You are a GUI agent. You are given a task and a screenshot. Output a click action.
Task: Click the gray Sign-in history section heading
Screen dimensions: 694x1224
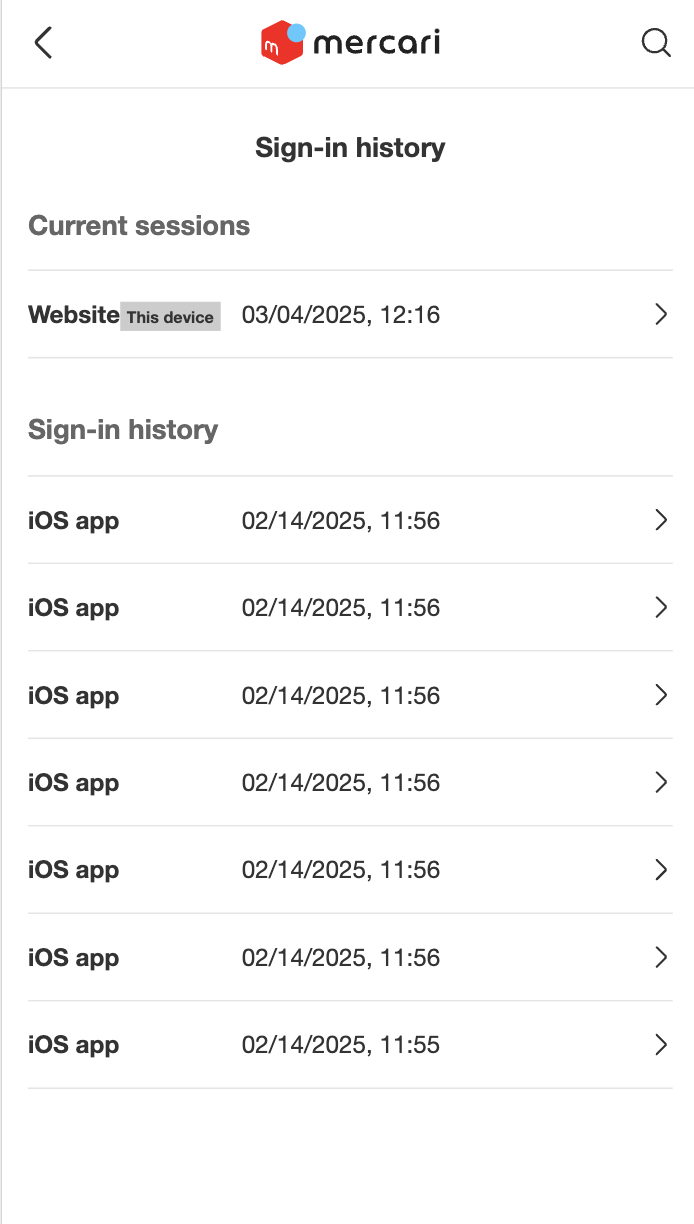123,430
